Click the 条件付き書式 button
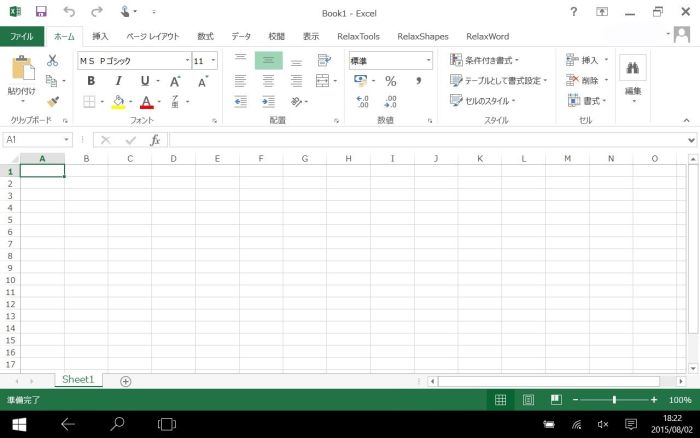 [x=484, y=61]
